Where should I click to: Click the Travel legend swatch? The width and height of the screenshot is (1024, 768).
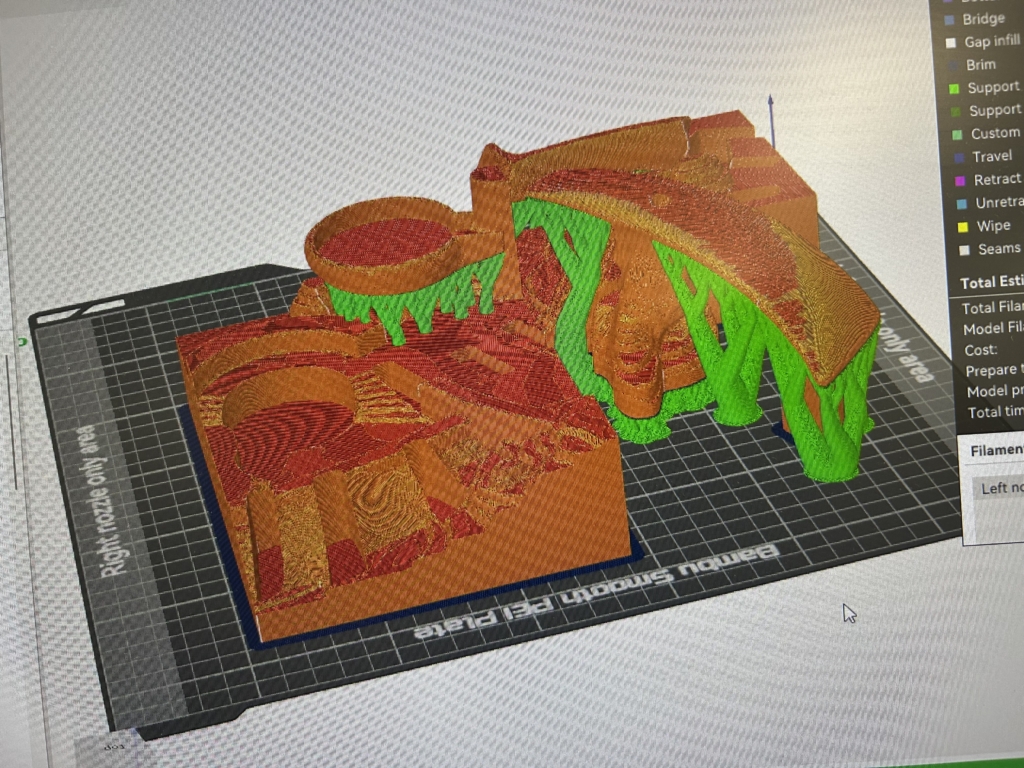click(x=959, y=158)
